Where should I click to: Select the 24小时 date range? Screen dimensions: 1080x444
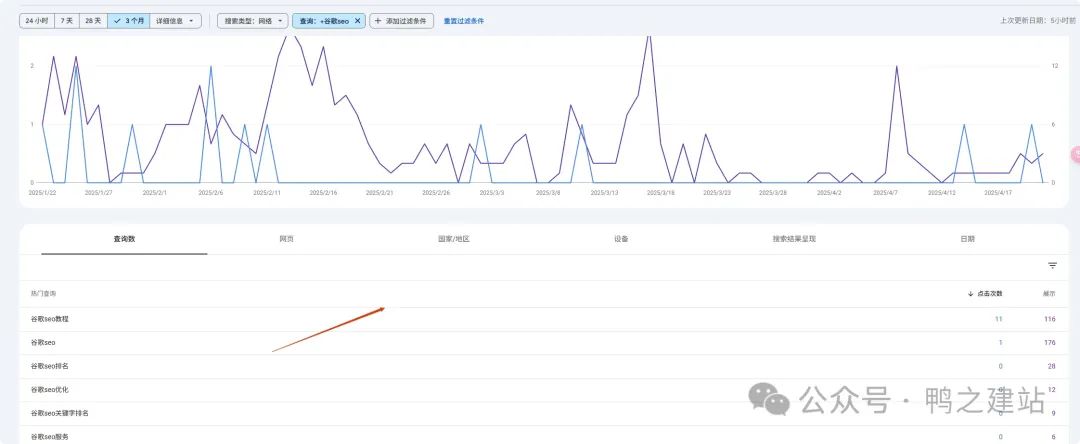37,21
